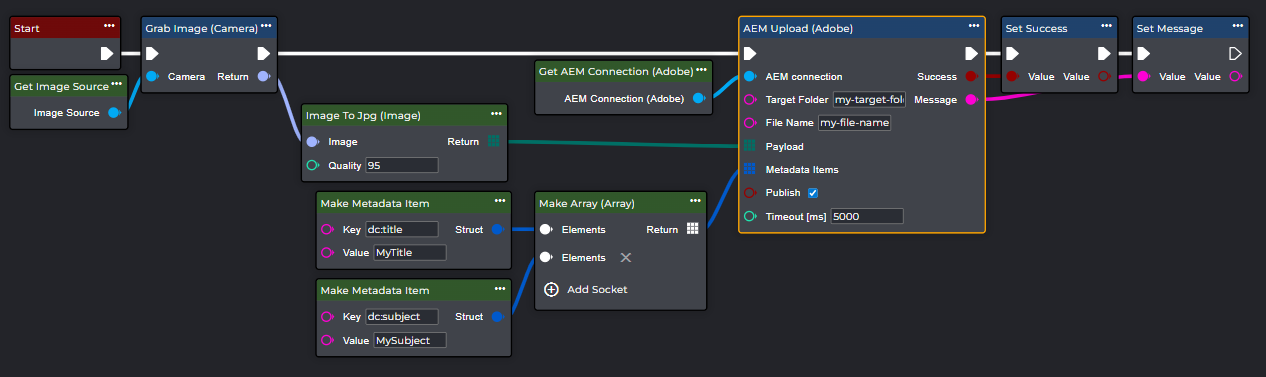Open options menu on AEM Upload (Adobe) node

click(974, 27)
